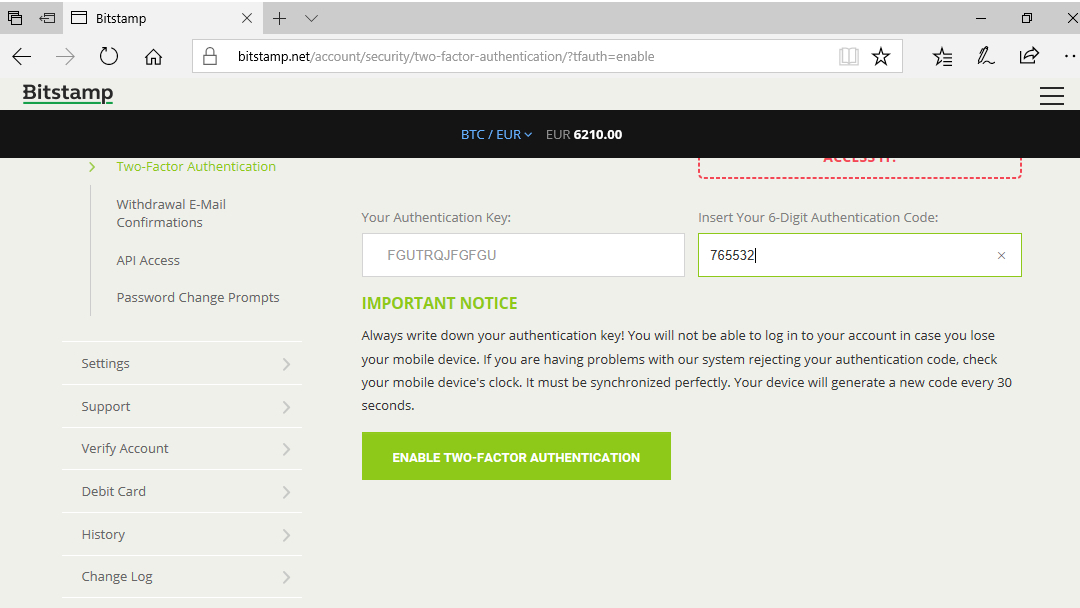The height and width of the screenshot is (608, 1080).
Task: Expand the Settings section
Action: pos(182,364)
